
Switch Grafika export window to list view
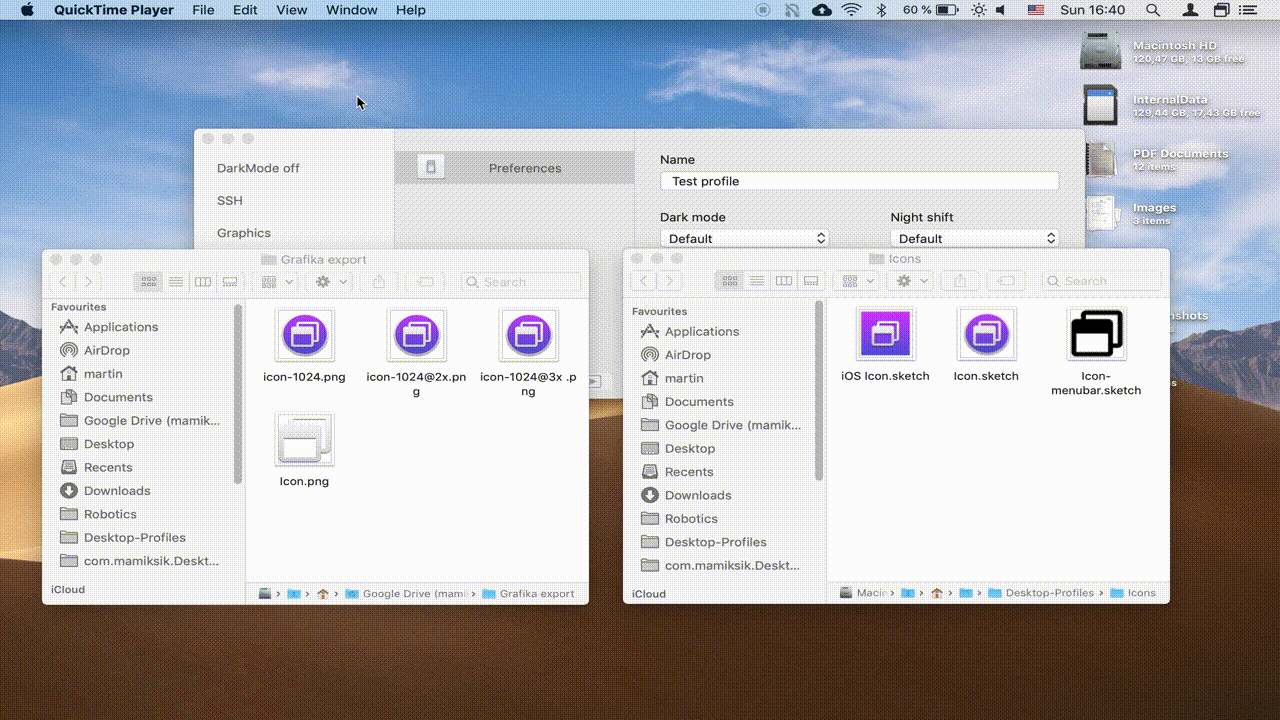pos(176,282)
